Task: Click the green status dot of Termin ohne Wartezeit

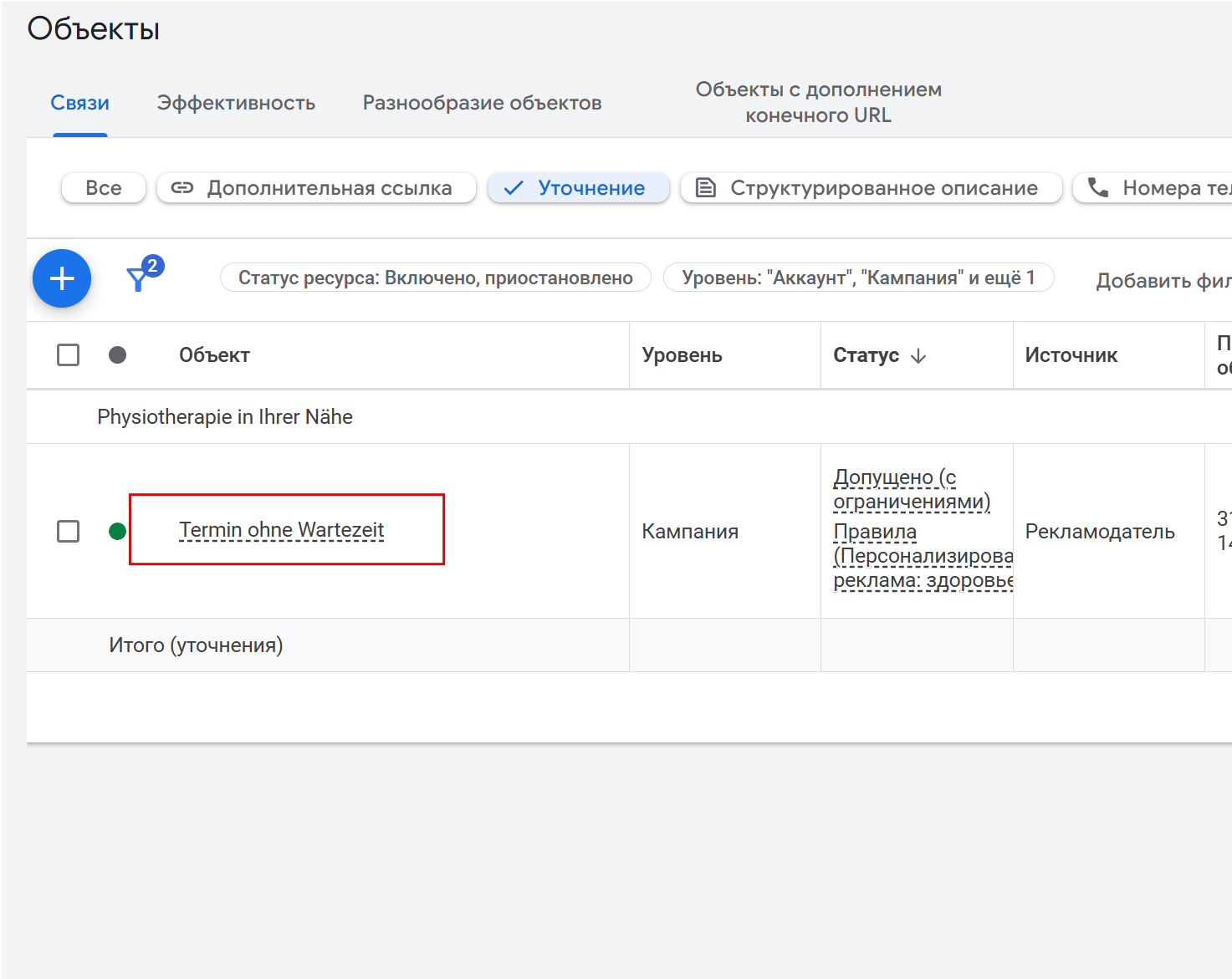Action: [118, 531]
